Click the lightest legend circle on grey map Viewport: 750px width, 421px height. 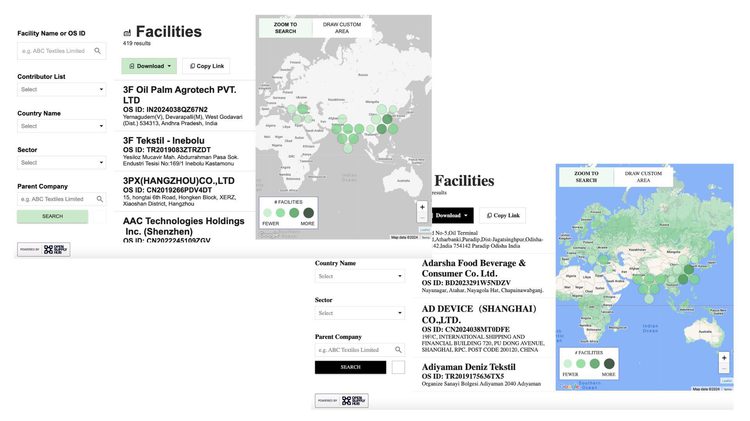point(267,213)
